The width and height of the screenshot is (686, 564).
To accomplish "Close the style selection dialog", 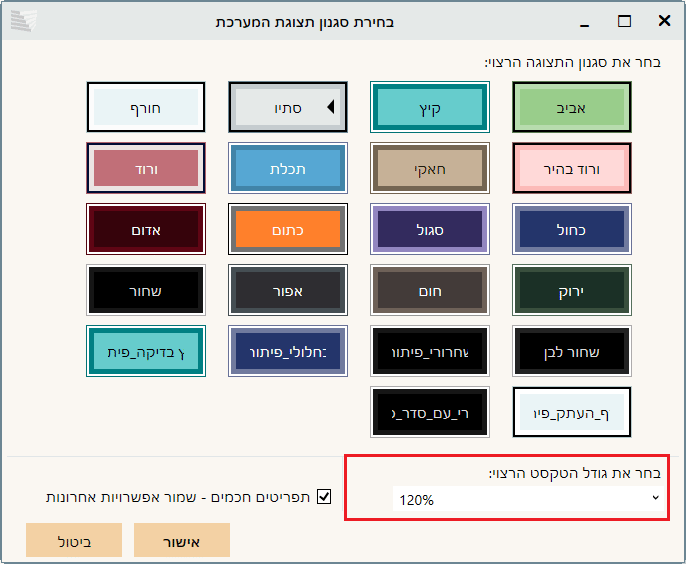I will [x=664, y=21].
